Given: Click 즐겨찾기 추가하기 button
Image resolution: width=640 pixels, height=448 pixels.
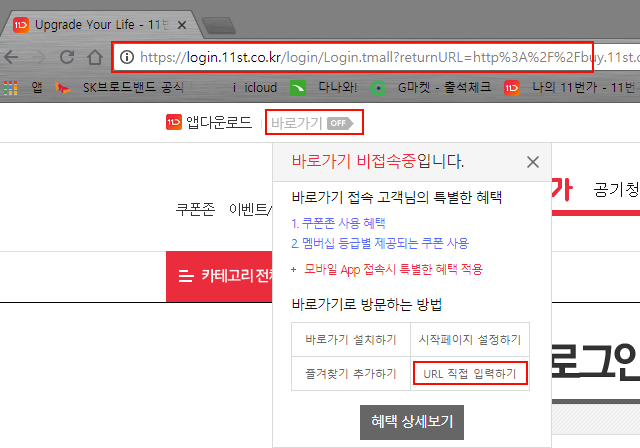Looking at the screenshot, I should 351,374.
